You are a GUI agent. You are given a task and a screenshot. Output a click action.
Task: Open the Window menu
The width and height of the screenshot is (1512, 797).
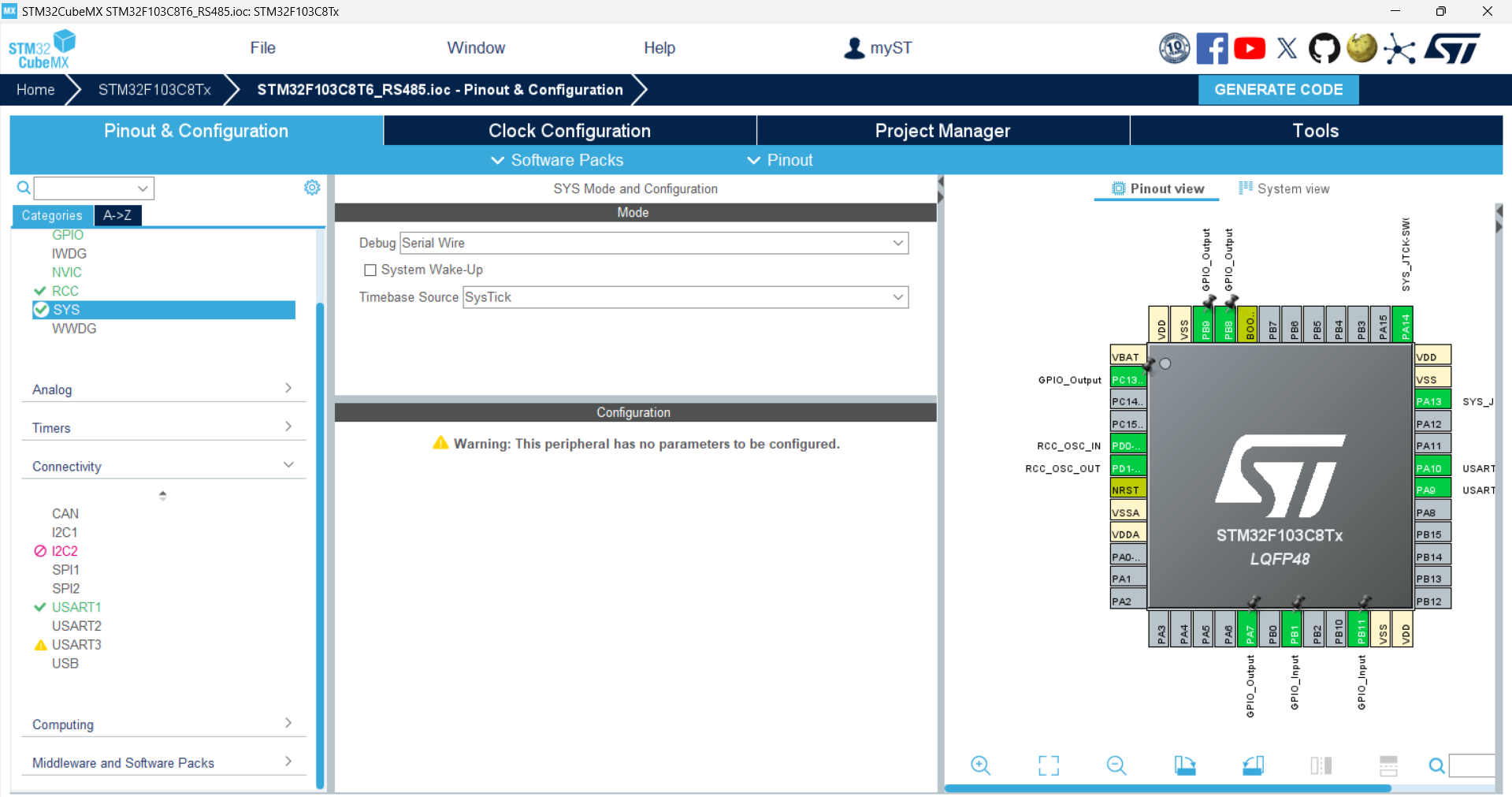pyautogui.click(x=476, y=48)
